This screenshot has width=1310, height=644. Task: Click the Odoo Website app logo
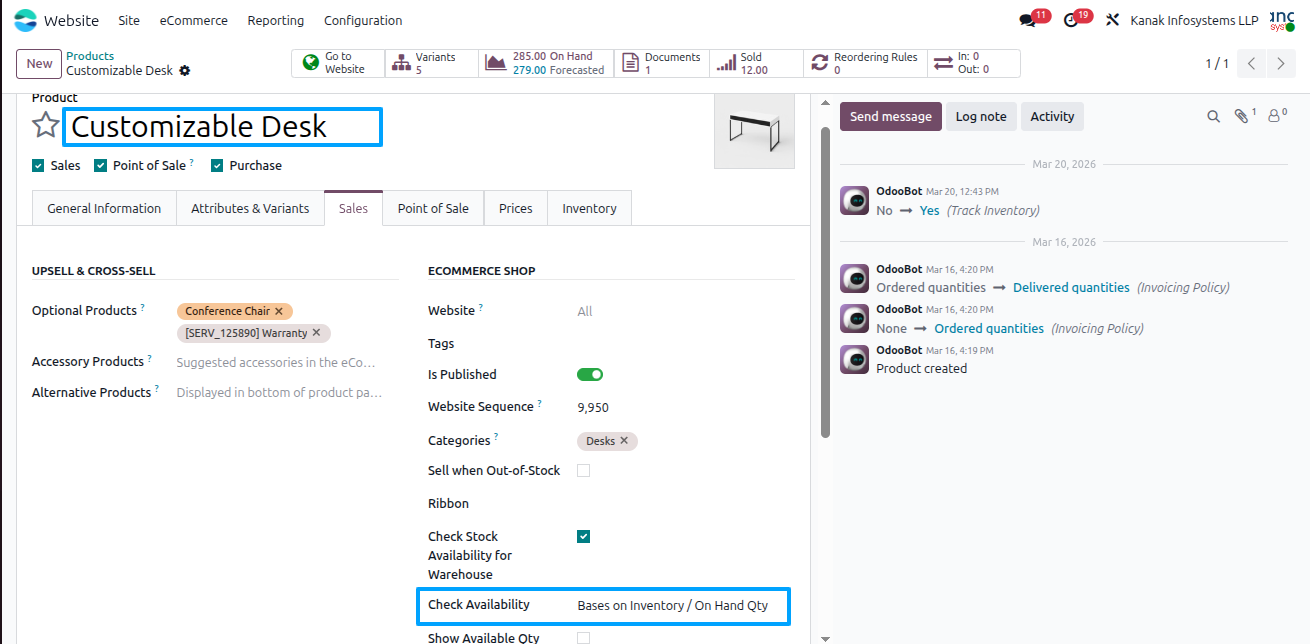[x=25, y=20]
